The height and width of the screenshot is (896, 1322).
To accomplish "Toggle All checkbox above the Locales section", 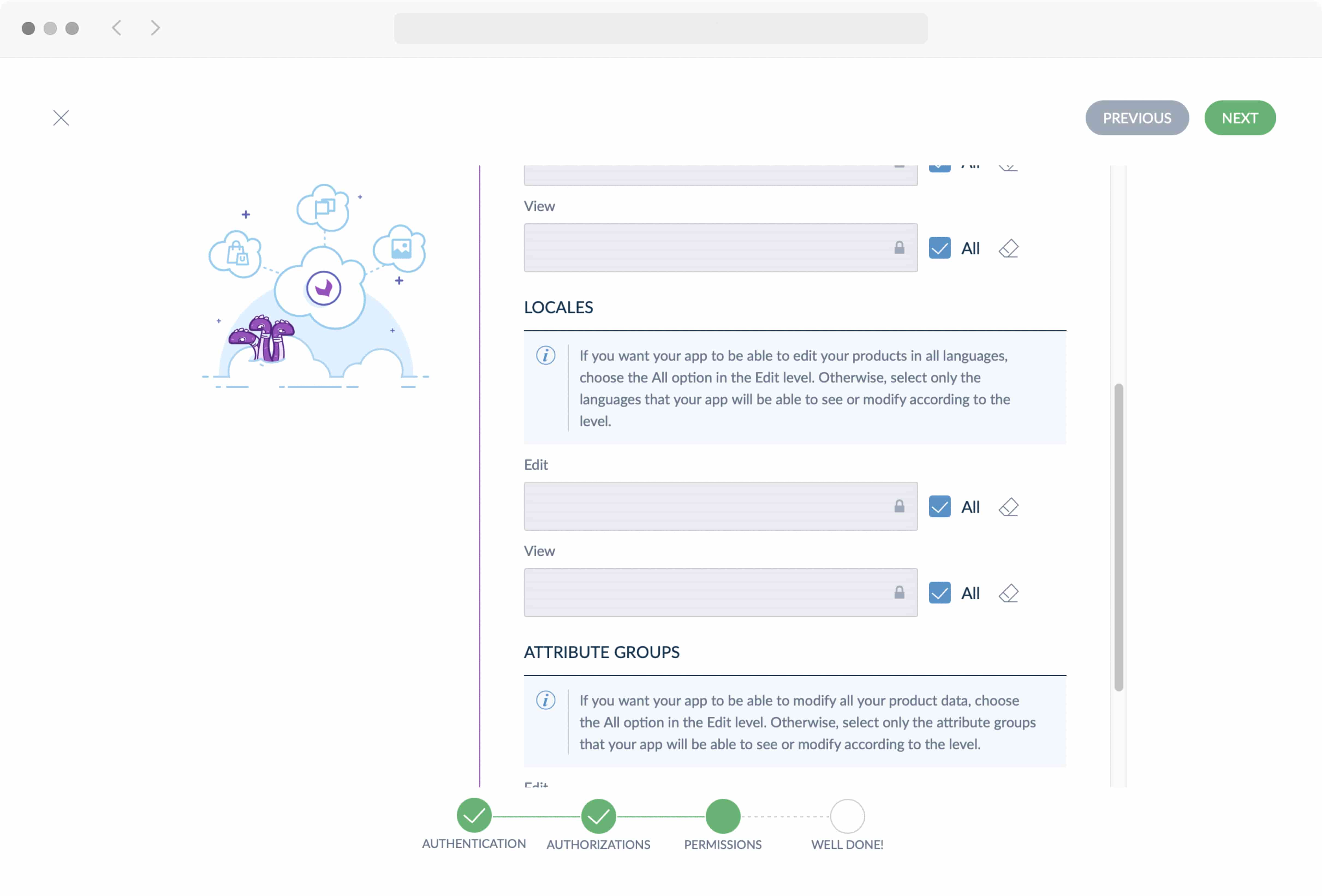I will point(939,249).
